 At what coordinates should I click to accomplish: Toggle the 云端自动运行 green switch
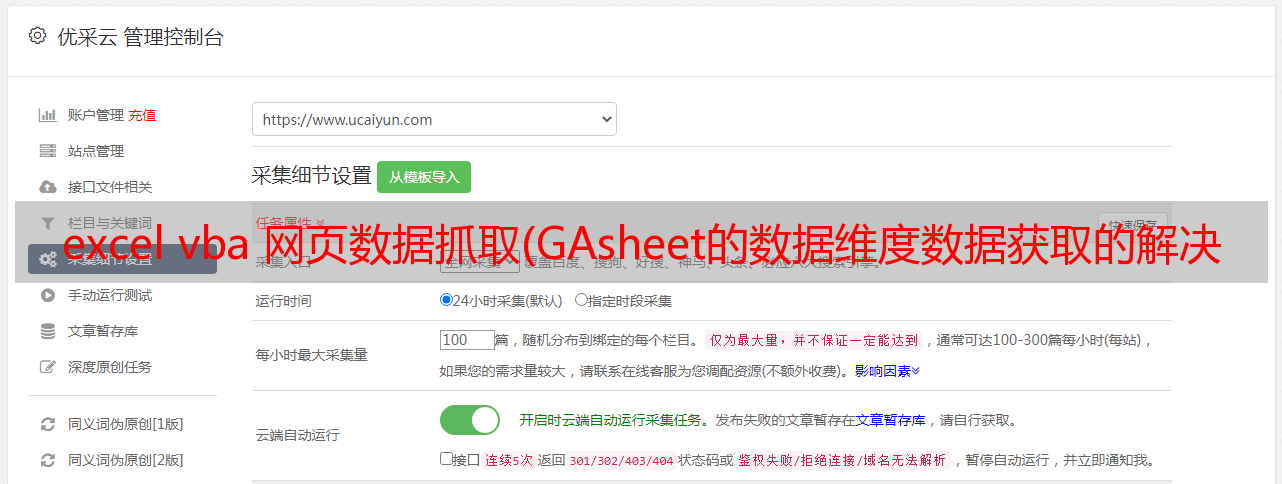coord(470,420)
